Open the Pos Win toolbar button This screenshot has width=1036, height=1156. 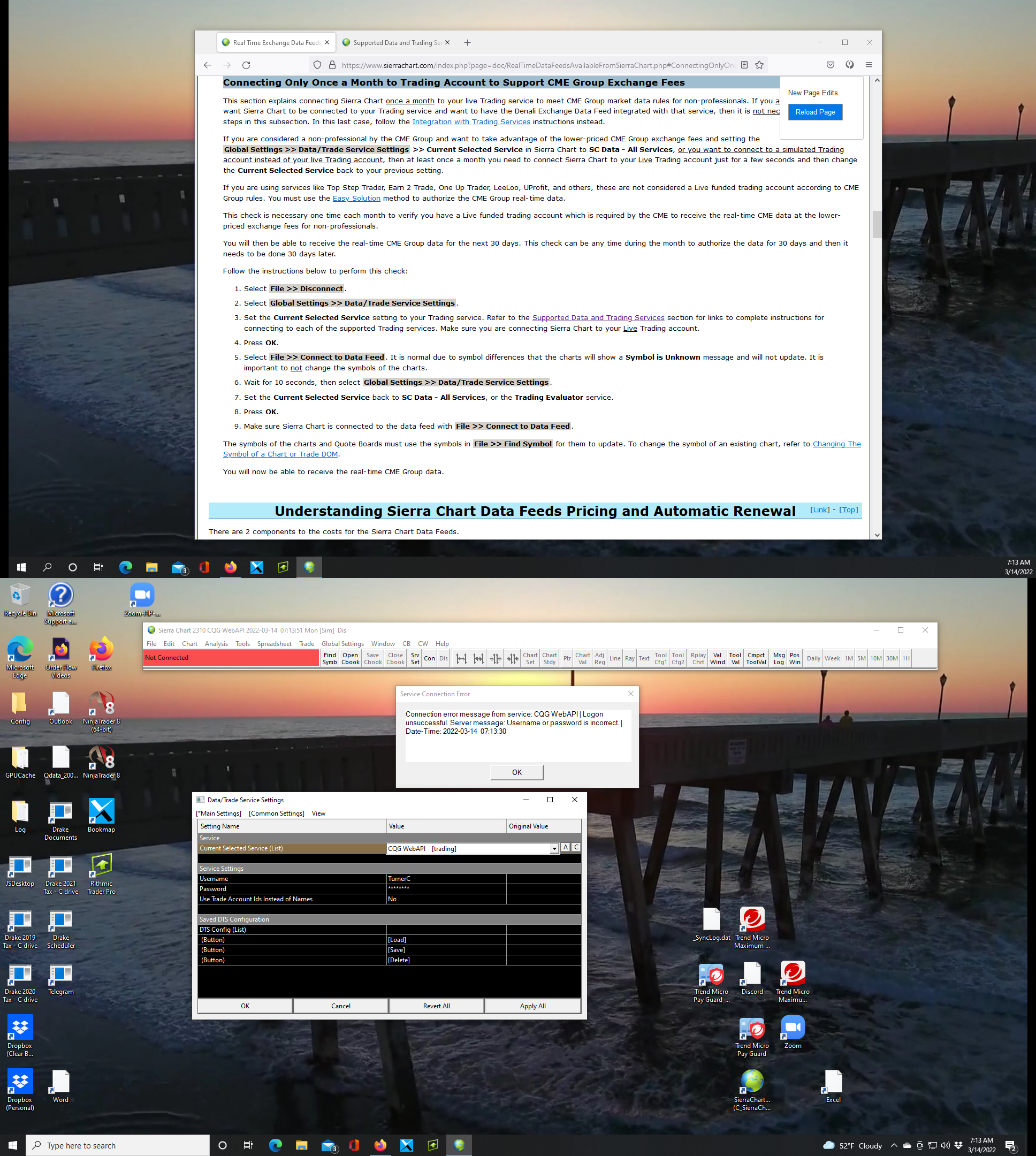(795, 658)
